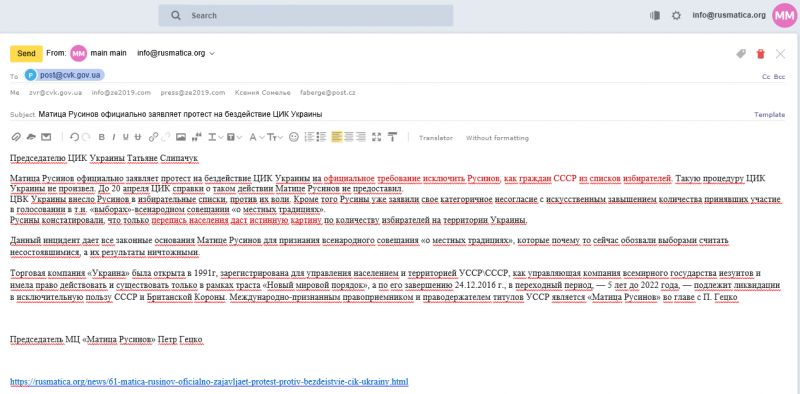Insert a hyperlink

[153, 137]
